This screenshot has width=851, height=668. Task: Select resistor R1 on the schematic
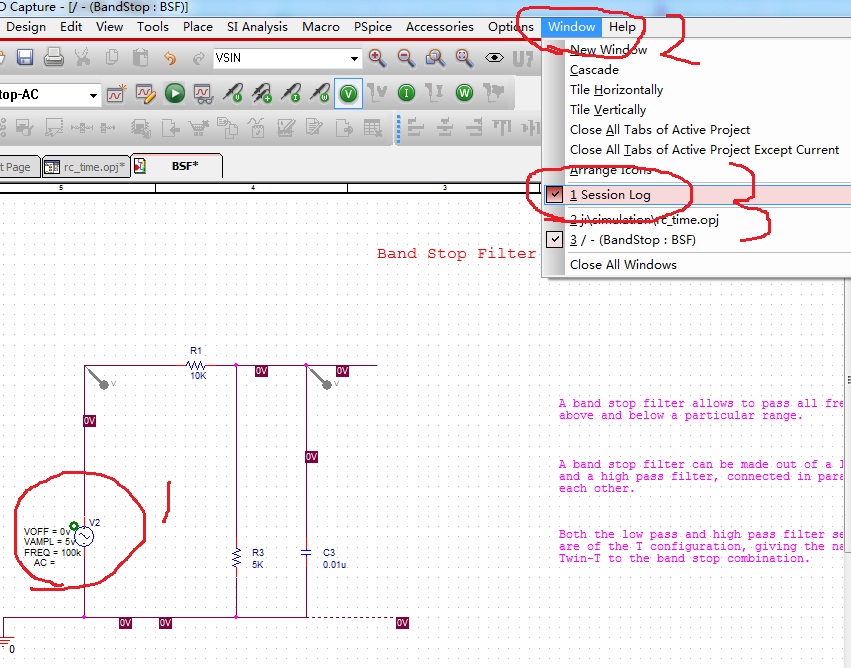(x=195, y=365)
